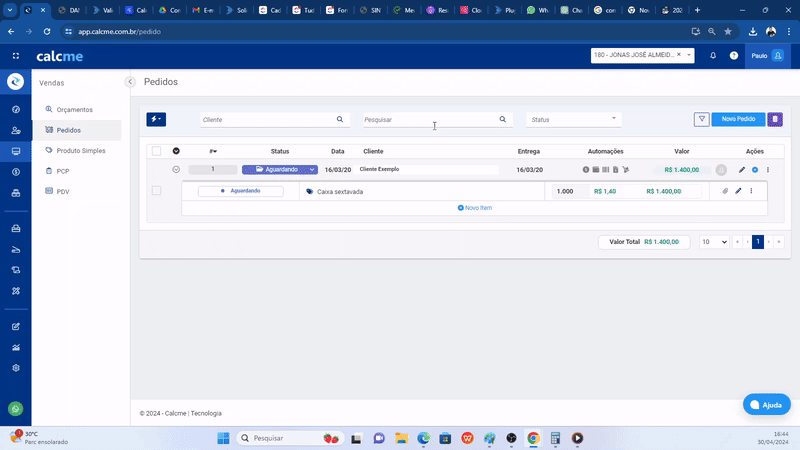Open the Status filter dropdown
The width and height of the screenshot is (800, 450).
pos(574,119)
